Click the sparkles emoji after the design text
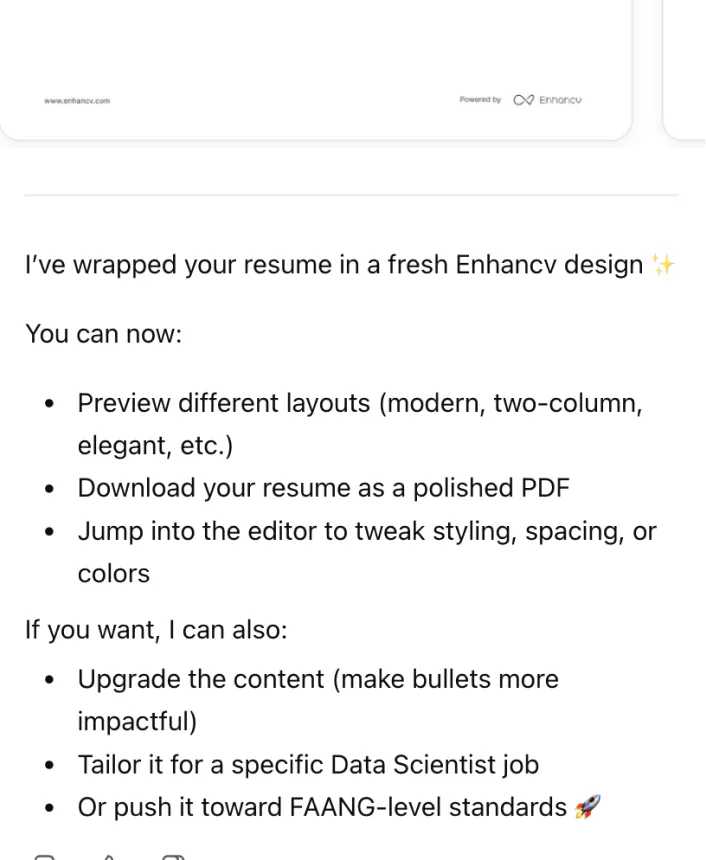 [x=664, y=262]
